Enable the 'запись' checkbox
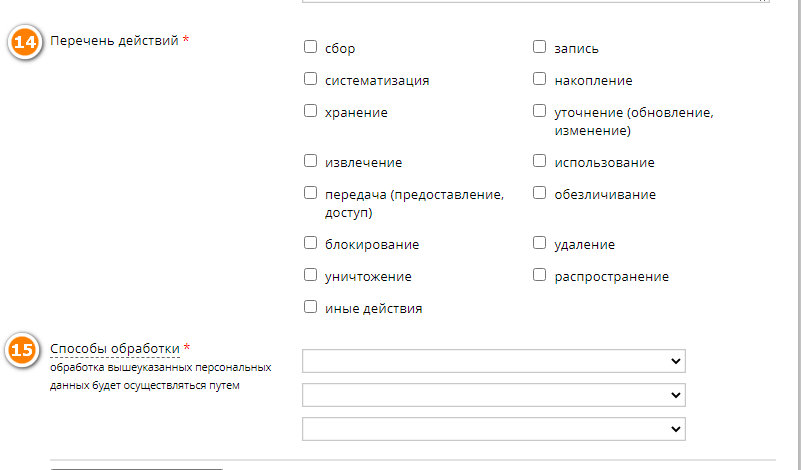Viewport: 801px width, 470px height. [x=540, y=47]
